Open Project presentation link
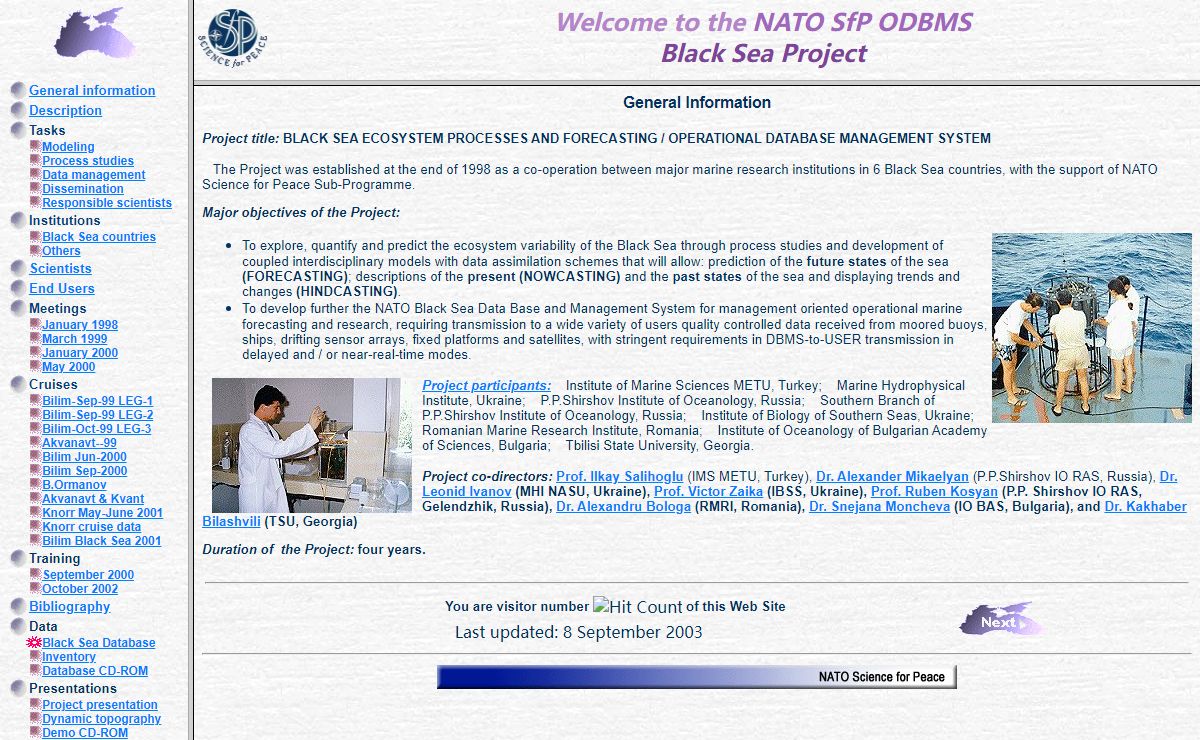The height and width of the screenshot is (740, 1200). click(x=100, y=705)
